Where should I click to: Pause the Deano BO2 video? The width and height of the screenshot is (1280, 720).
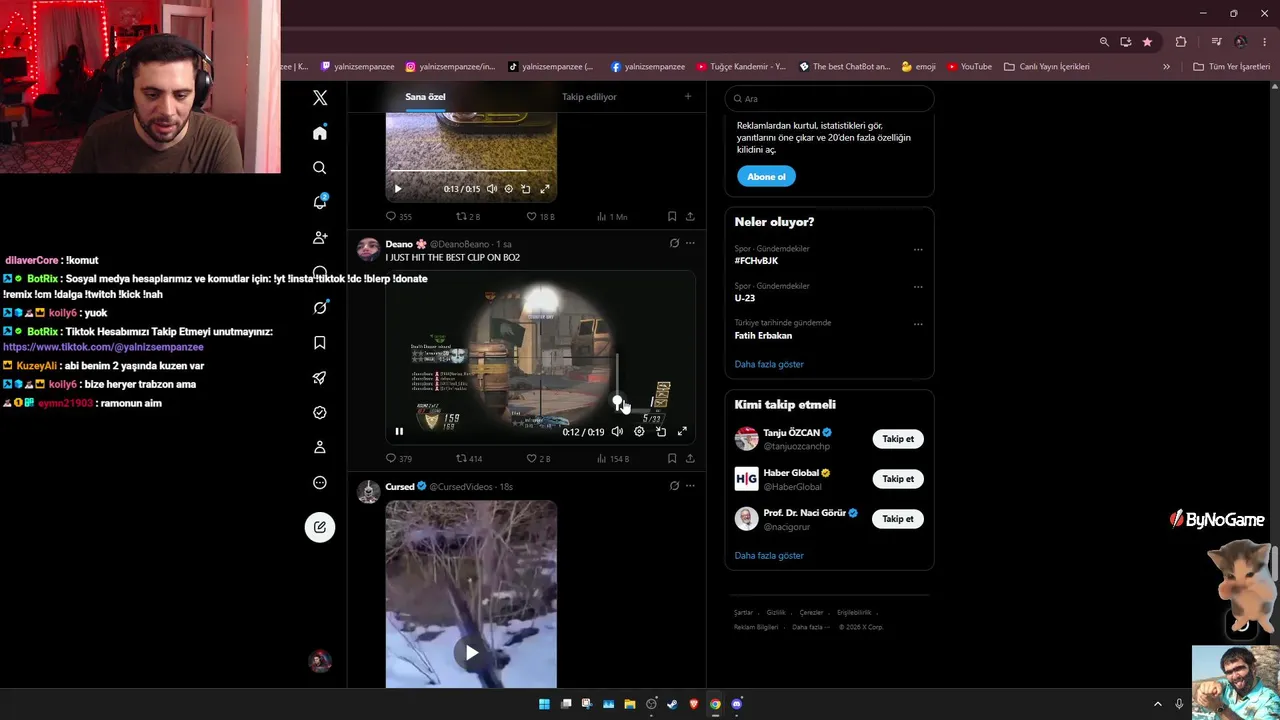tap(399, 432)
